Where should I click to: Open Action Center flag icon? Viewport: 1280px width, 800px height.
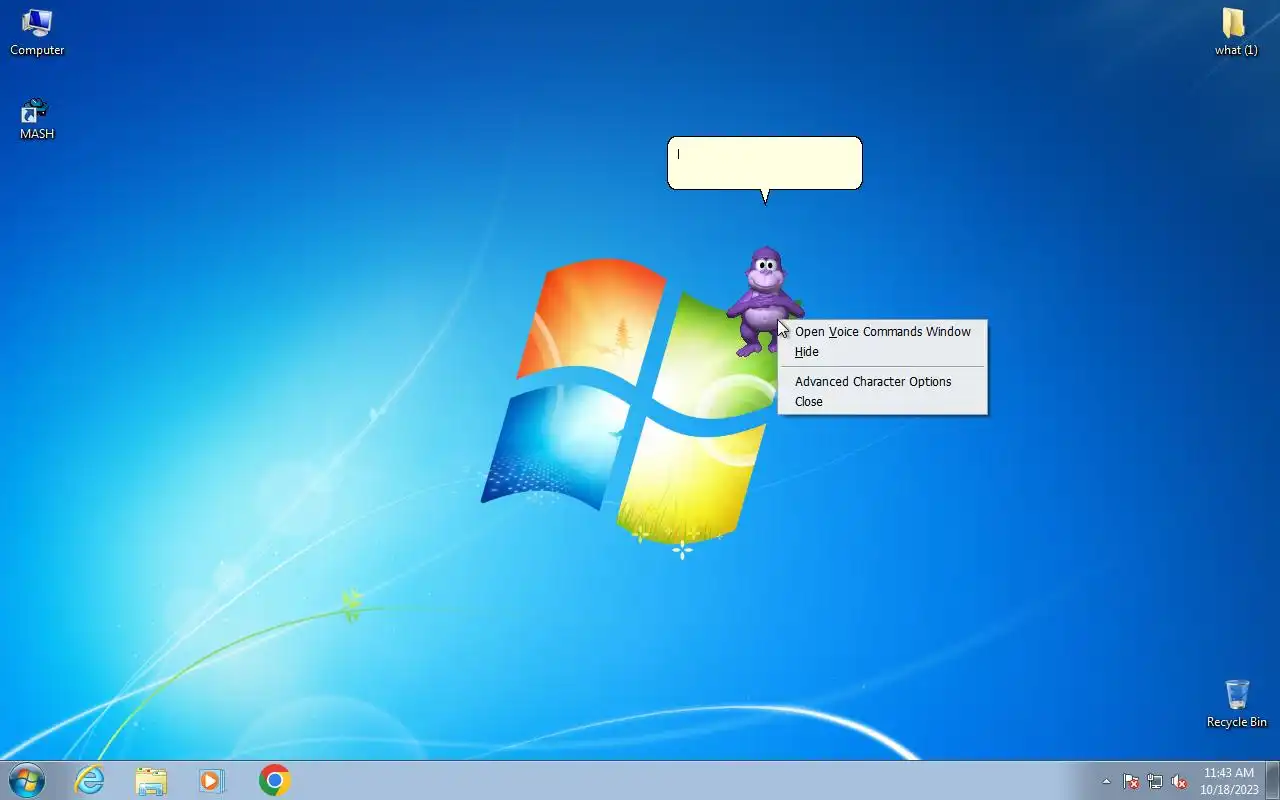pyautogui.click(x=1131, y=781)
